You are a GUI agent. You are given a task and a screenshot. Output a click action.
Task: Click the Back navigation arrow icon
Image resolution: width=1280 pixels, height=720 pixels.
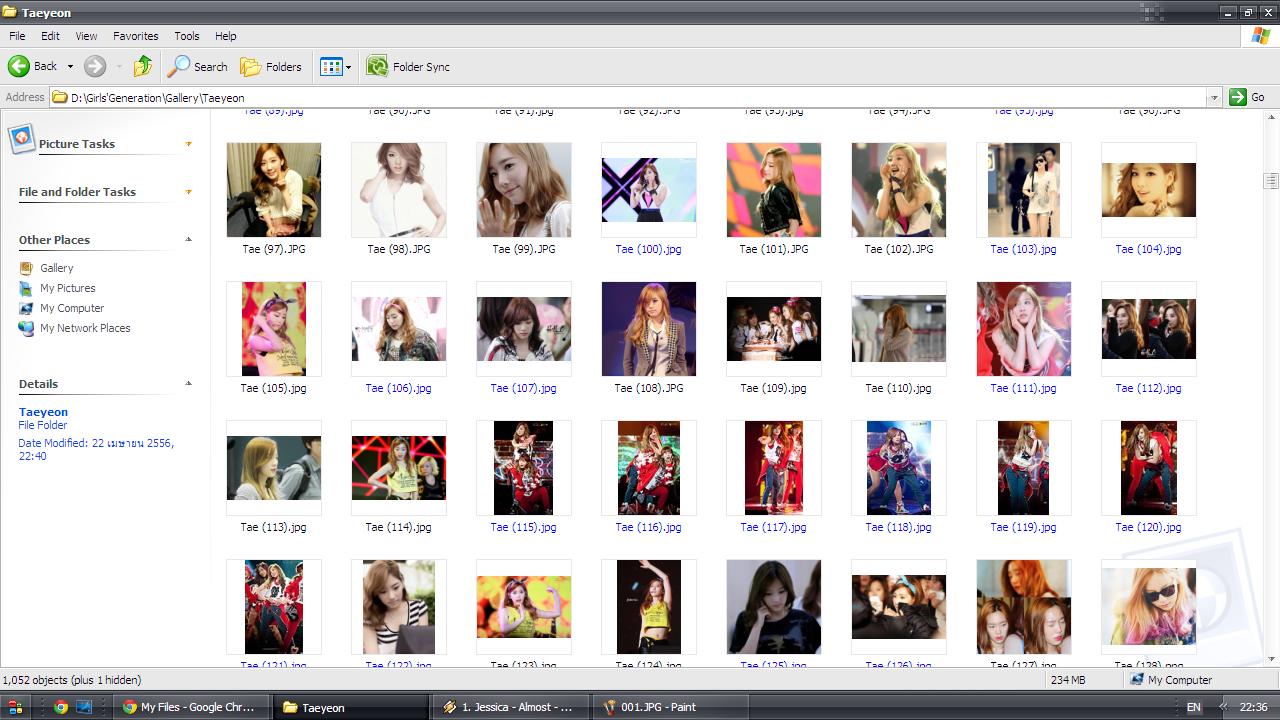pyautogui.click(x=19, y=66)
